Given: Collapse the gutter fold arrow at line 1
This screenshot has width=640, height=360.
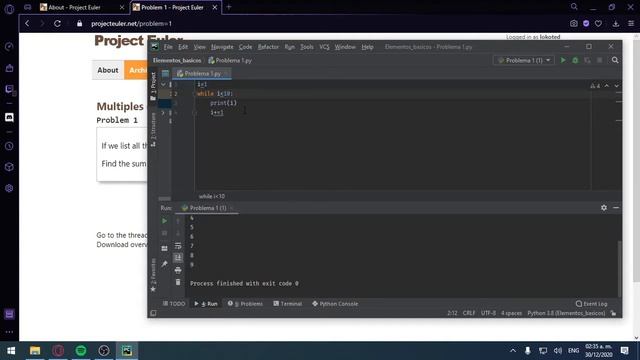Looking at the screenshot, I should (x=163, y=84).
